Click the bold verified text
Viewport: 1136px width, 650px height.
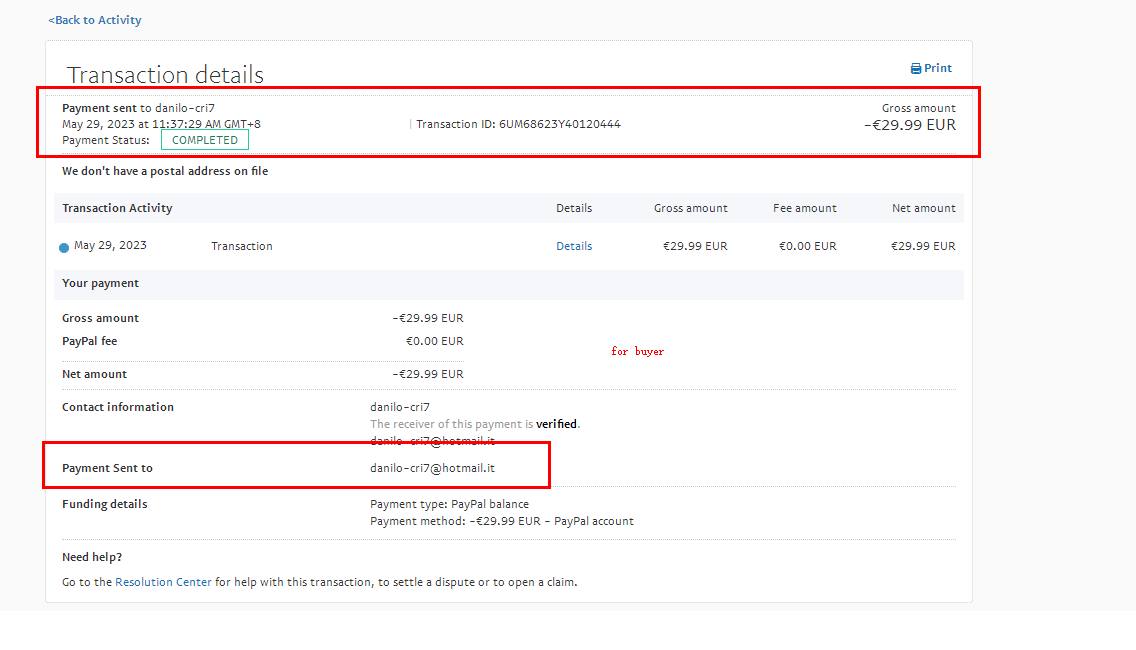(556, 424)
